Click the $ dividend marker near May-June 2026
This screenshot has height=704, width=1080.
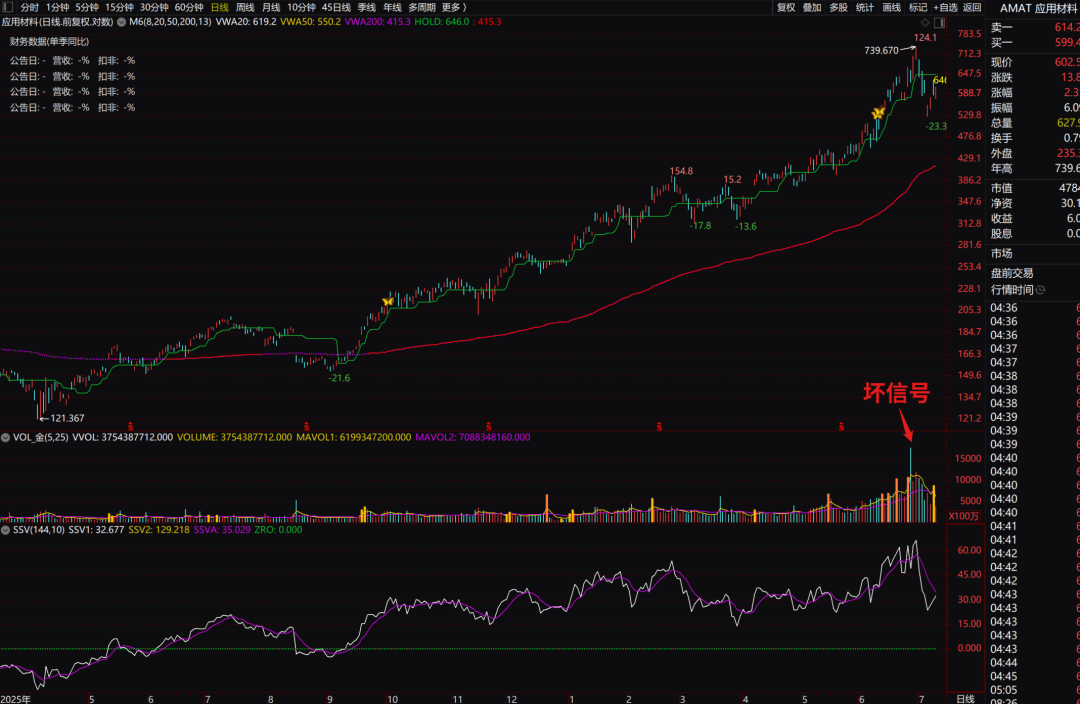(x=841, y=426)
